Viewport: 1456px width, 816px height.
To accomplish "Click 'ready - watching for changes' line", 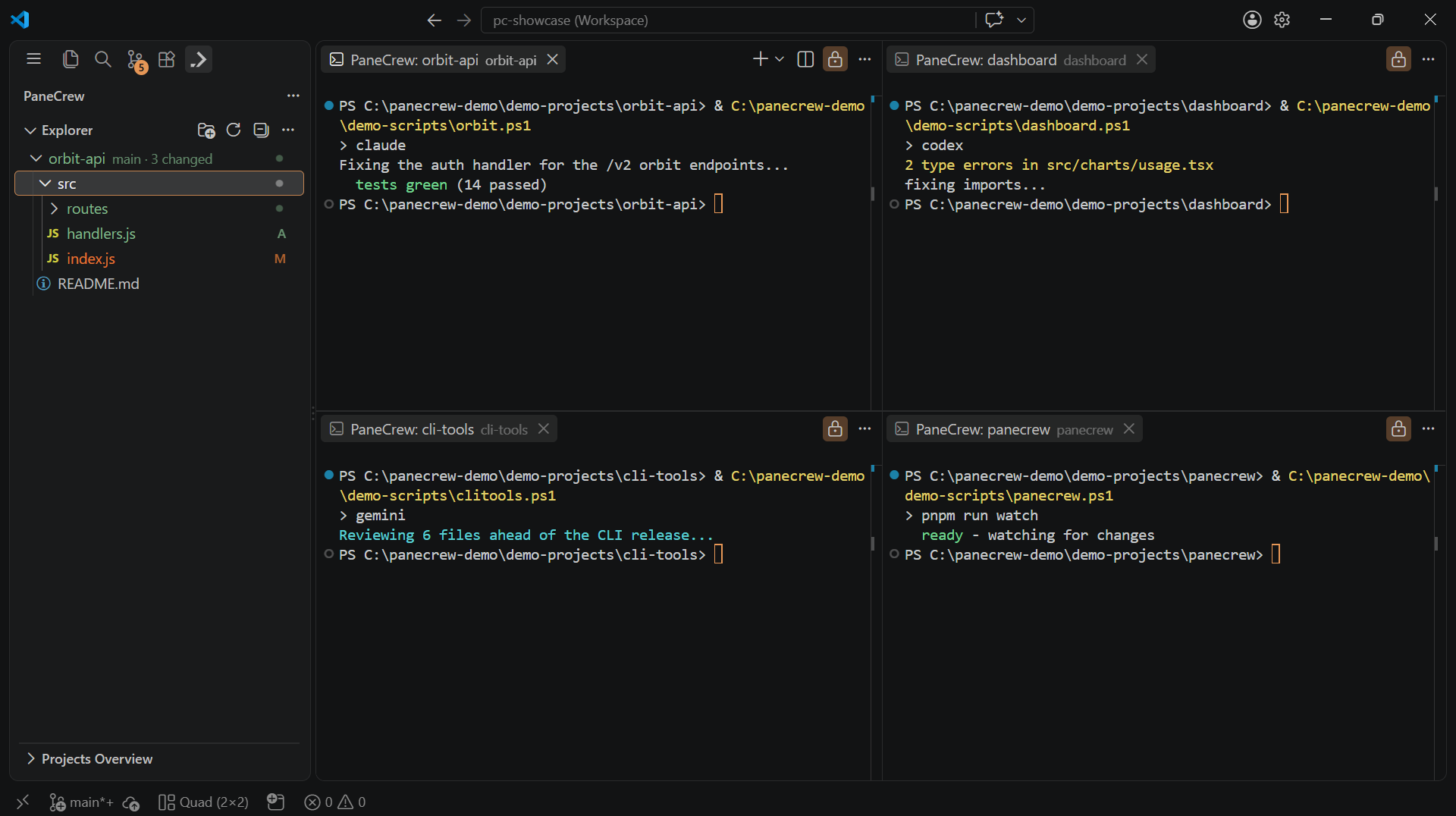I will (x=1037, y=535).
